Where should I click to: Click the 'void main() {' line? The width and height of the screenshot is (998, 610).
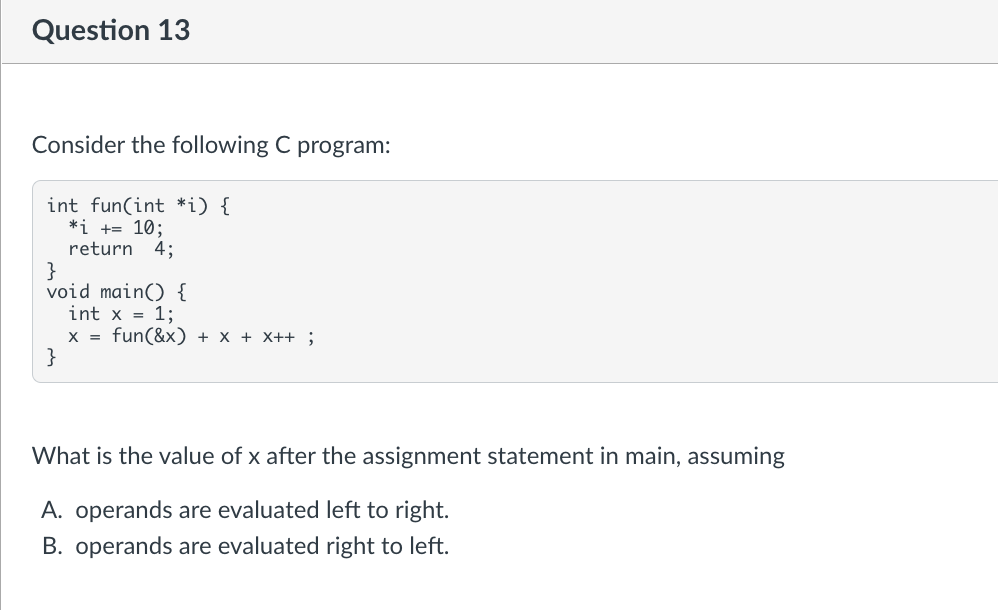pyautogui.click(x=116, y=292)
